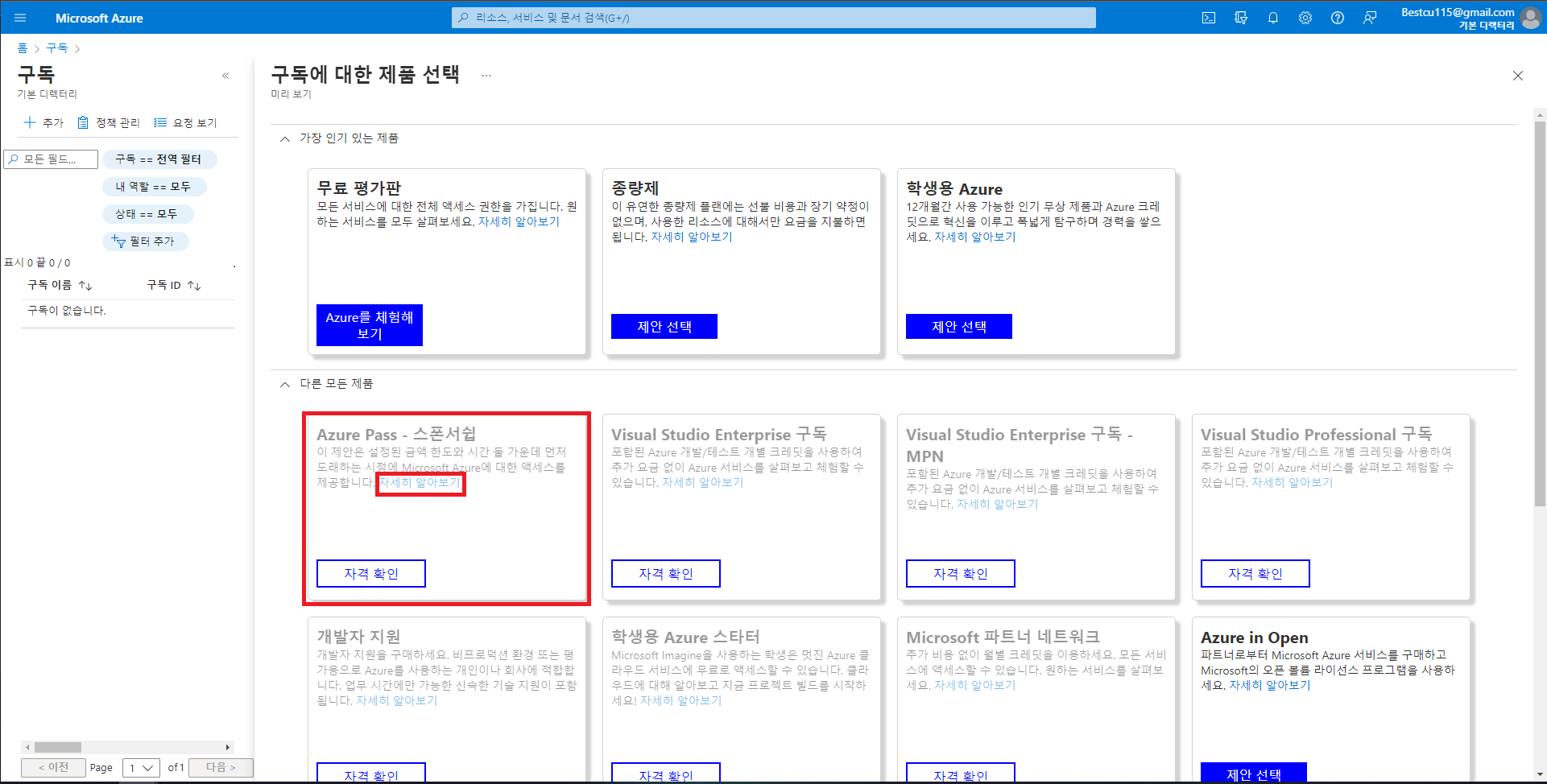Open 자세히 알아보기 link in 무료 평가판 card

coord(519,221)
